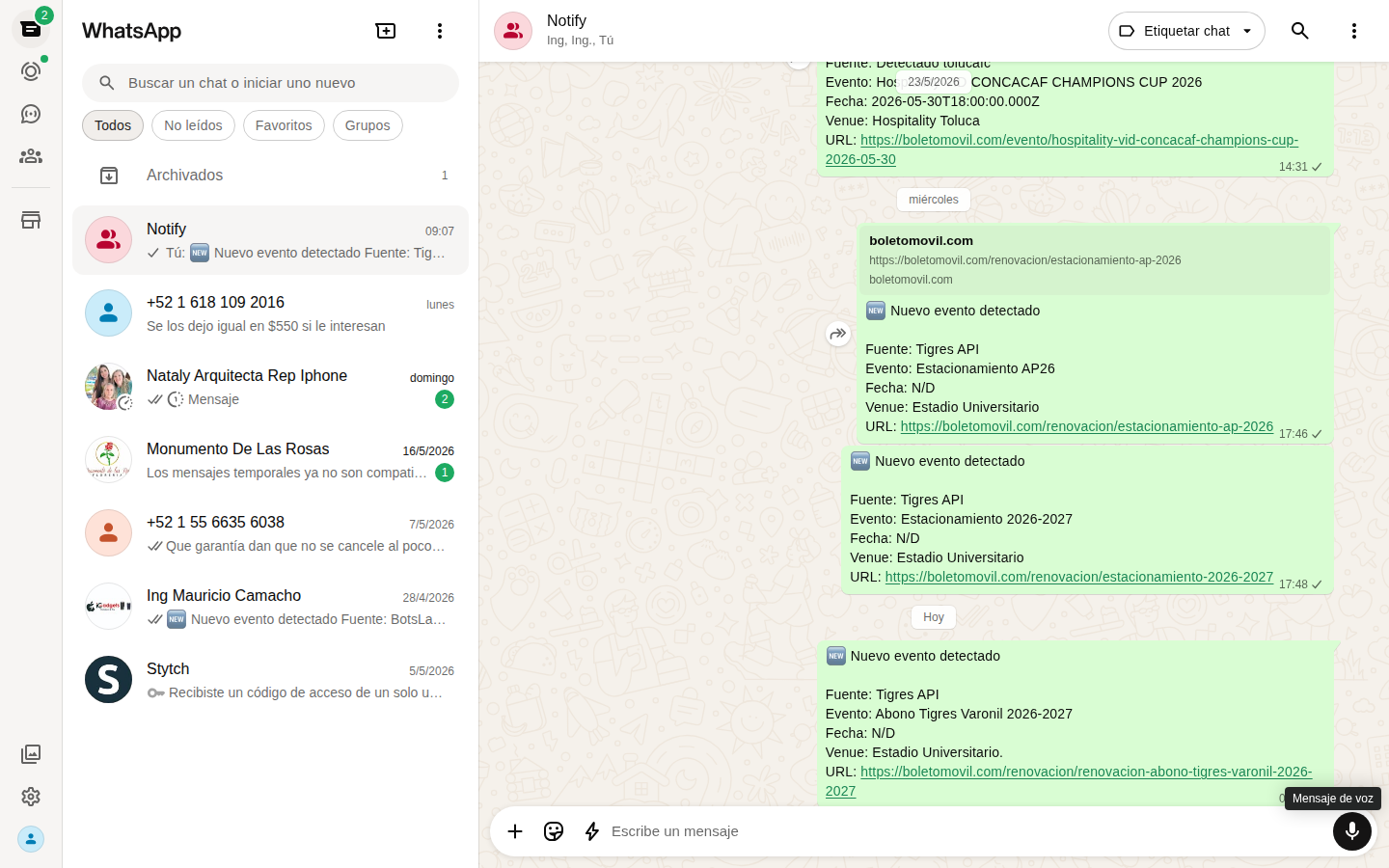Open the Communities icon in sidebar
Image resolution: width=1389 pixels, height=868 pixels.
tap(31, 156)
